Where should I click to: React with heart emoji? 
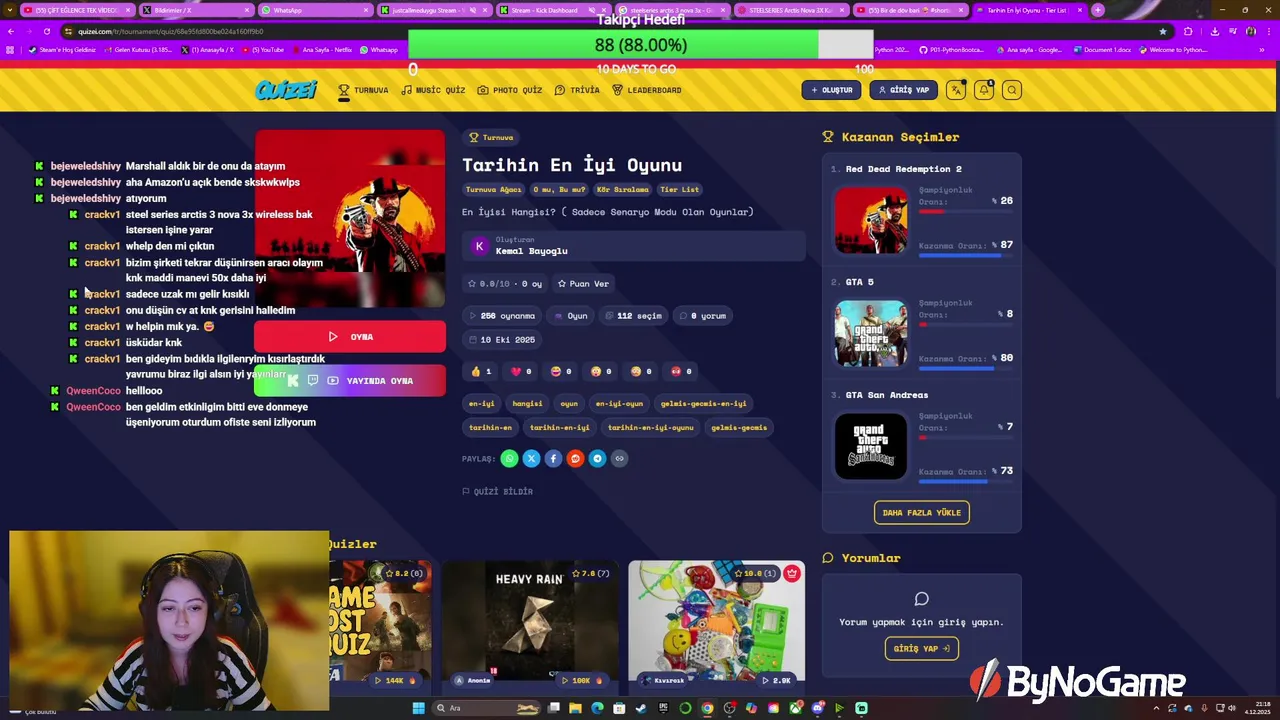tap(521, 371)
